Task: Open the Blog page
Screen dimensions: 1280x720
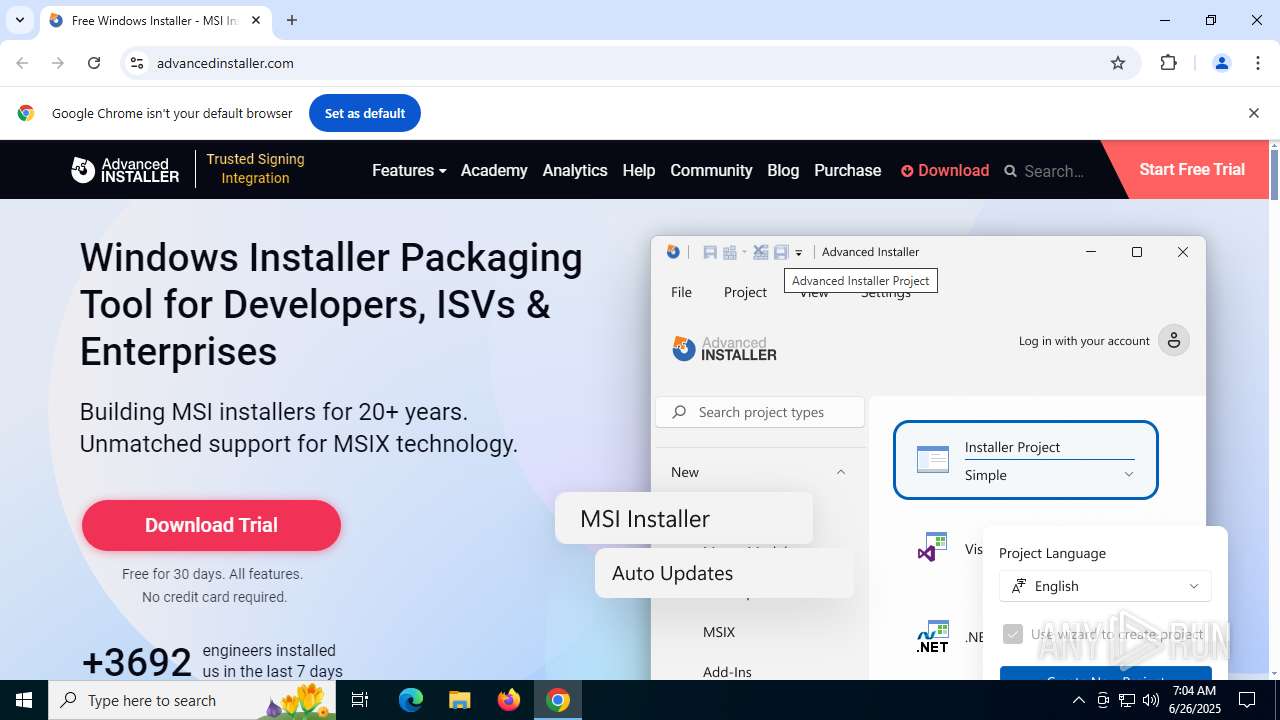Action: [x=783, y=170]
